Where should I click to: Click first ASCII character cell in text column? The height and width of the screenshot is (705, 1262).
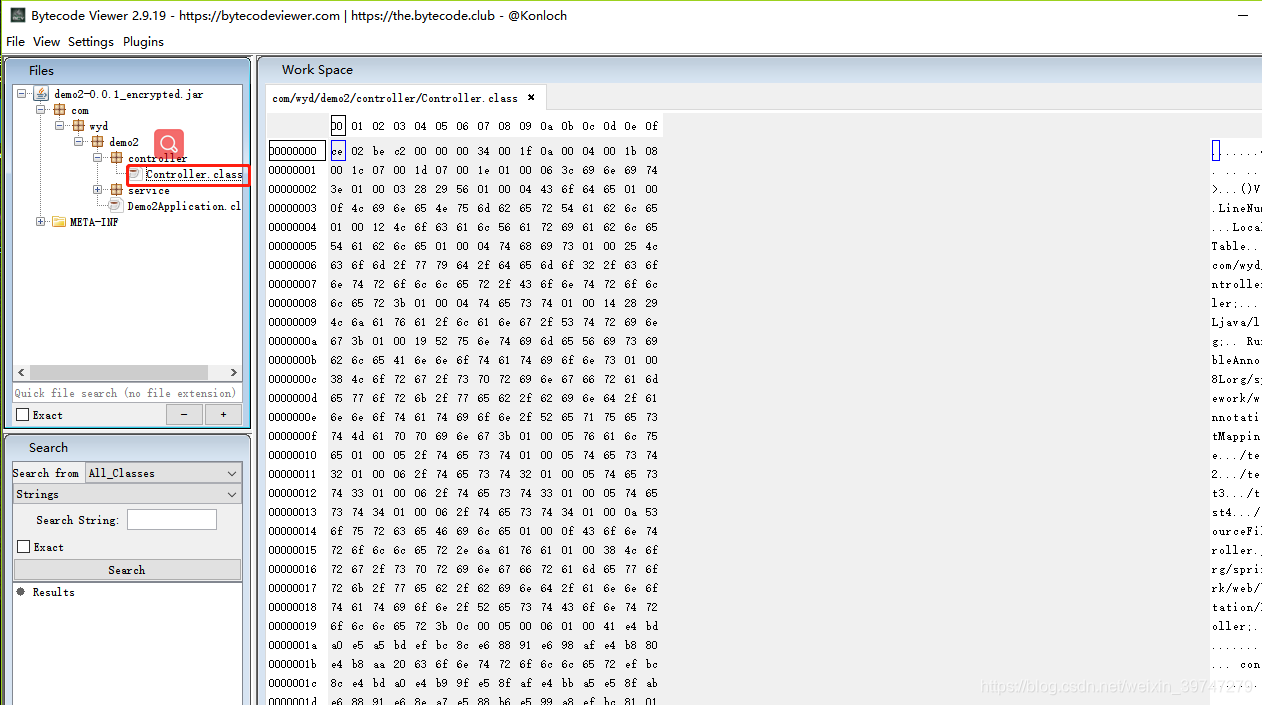point(1216,151)
